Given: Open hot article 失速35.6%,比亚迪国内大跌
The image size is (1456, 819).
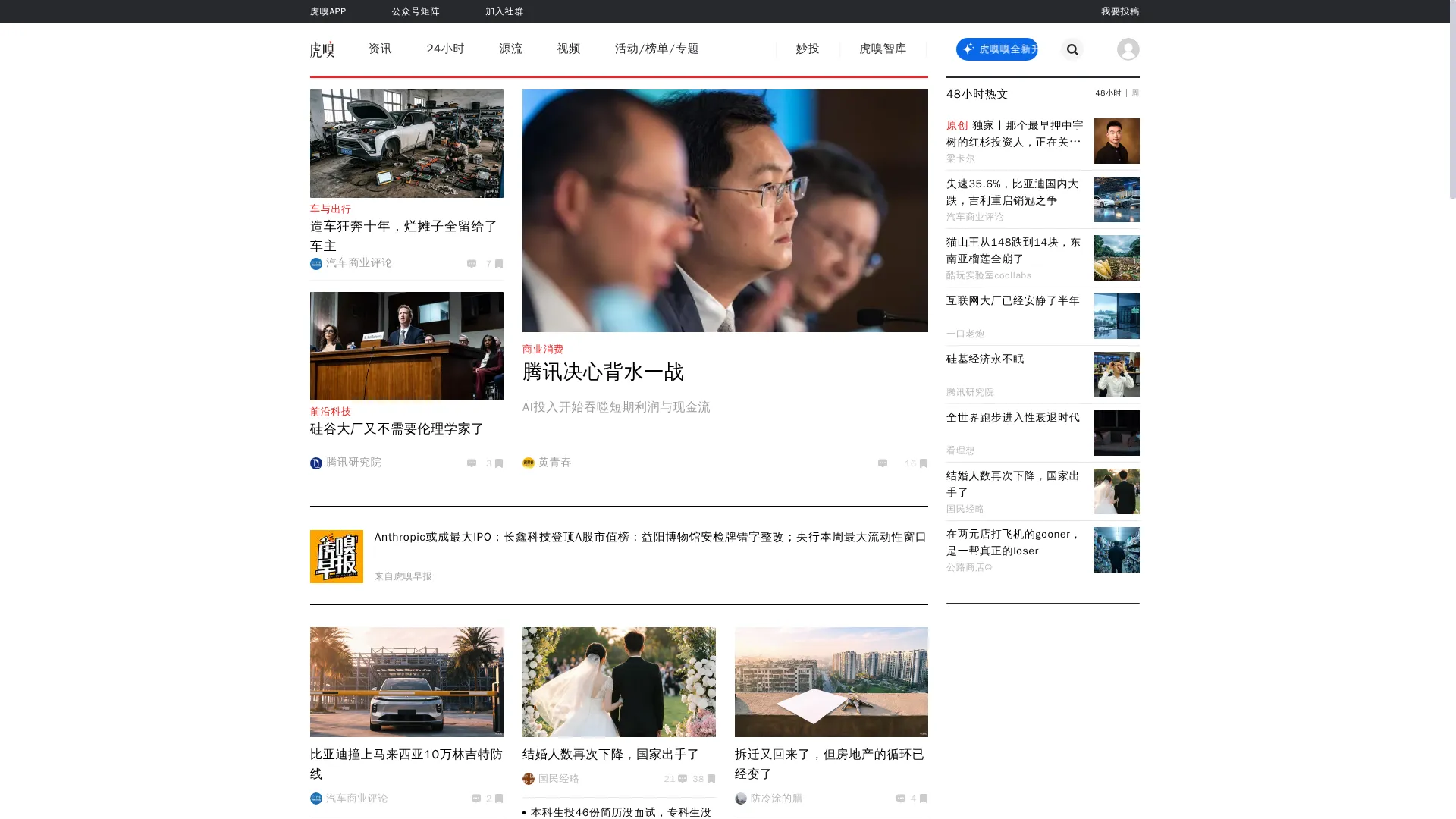Looking at the screenshot, I should click(x=1012, y=192).
